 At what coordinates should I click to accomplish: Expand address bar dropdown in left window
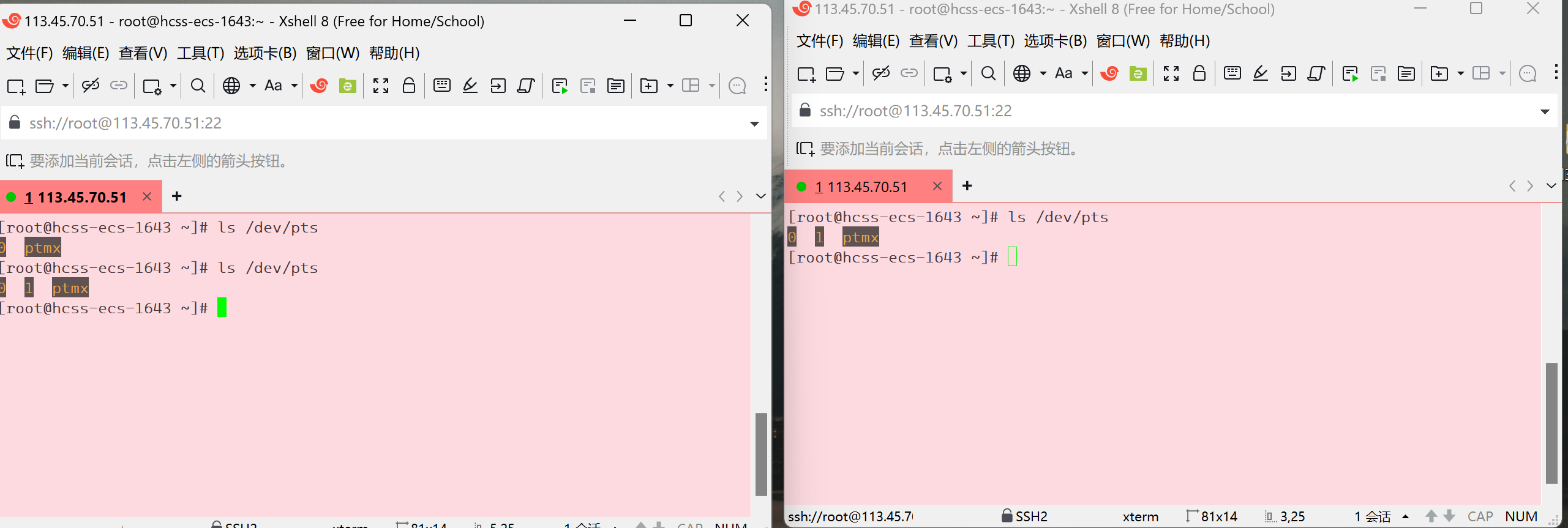(x=754, y=124)
